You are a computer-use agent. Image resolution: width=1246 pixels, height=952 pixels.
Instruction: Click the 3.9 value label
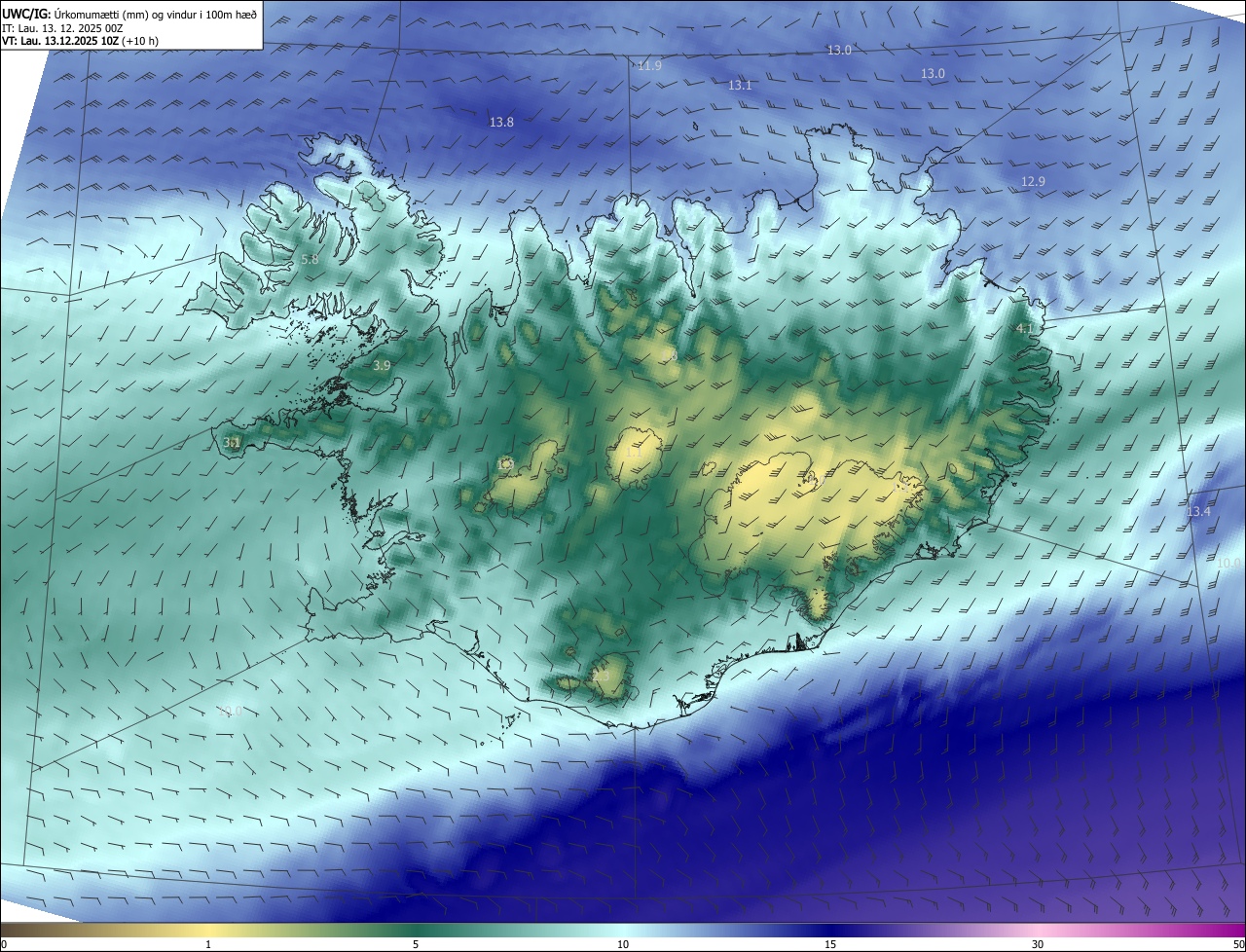point(382,366)
